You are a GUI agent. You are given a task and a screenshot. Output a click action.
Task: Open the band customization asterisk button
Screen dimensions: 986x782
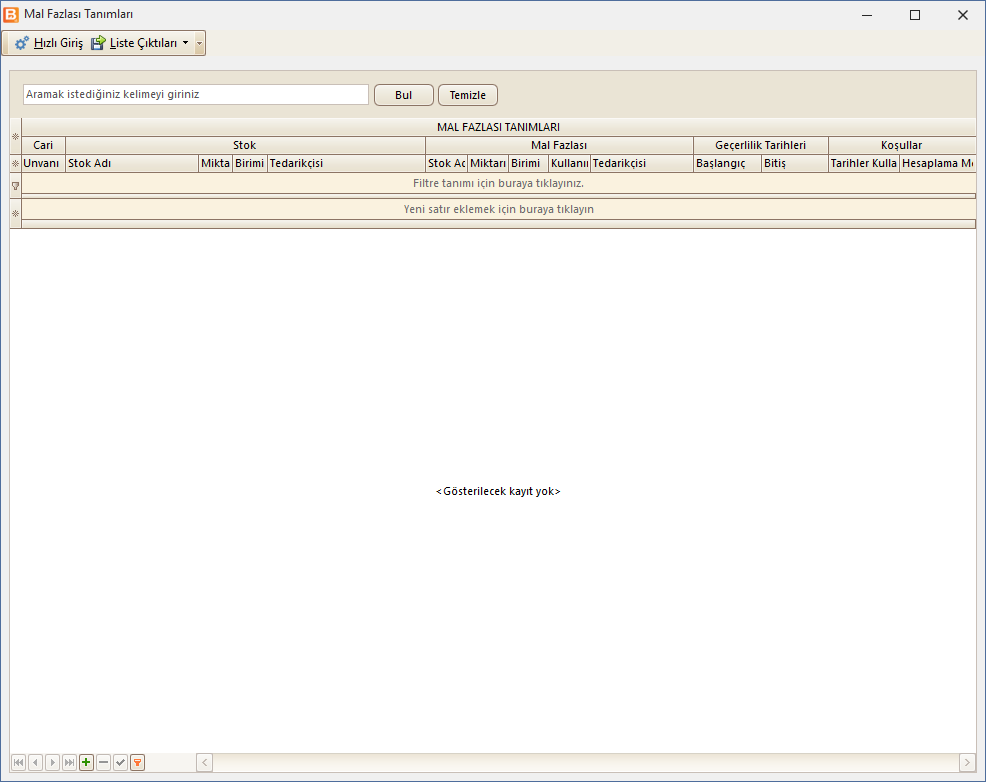click(16, 136)
